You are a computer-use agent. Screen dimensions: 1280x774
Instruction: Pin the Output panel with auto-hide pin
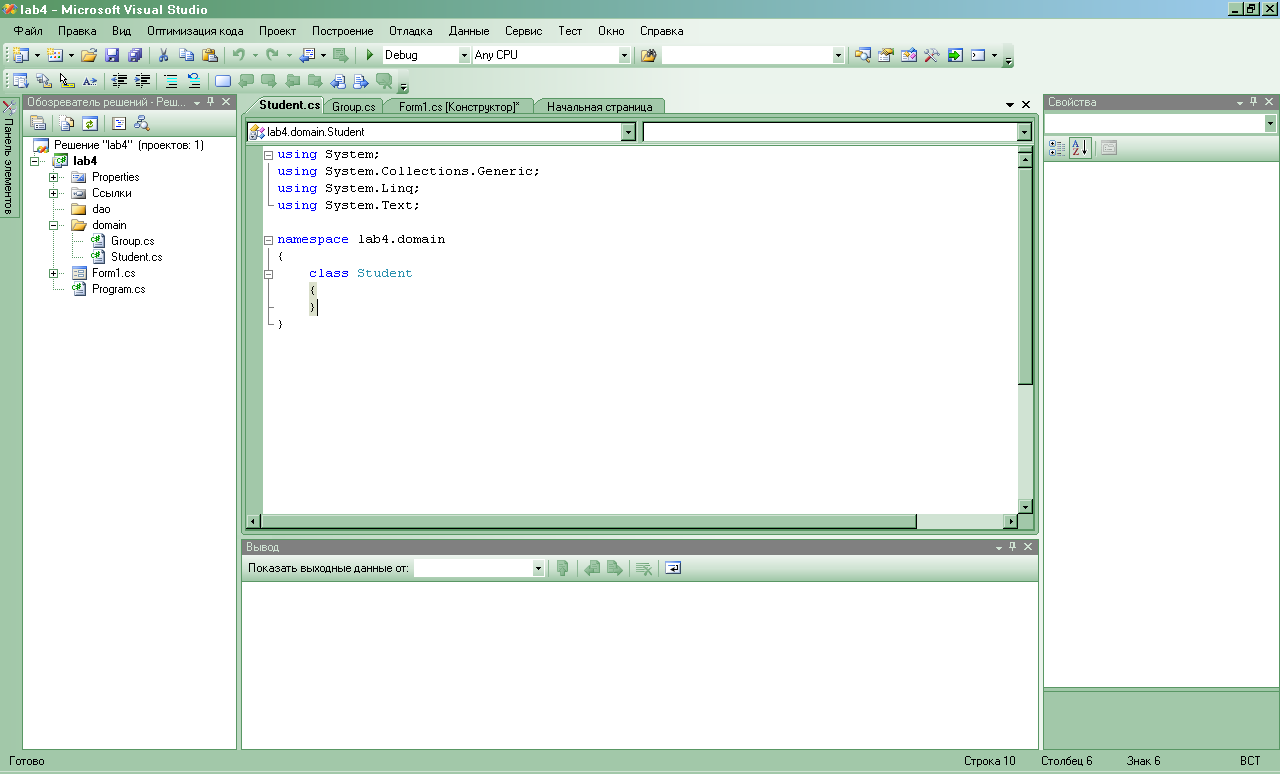[x=1012, y=547]
